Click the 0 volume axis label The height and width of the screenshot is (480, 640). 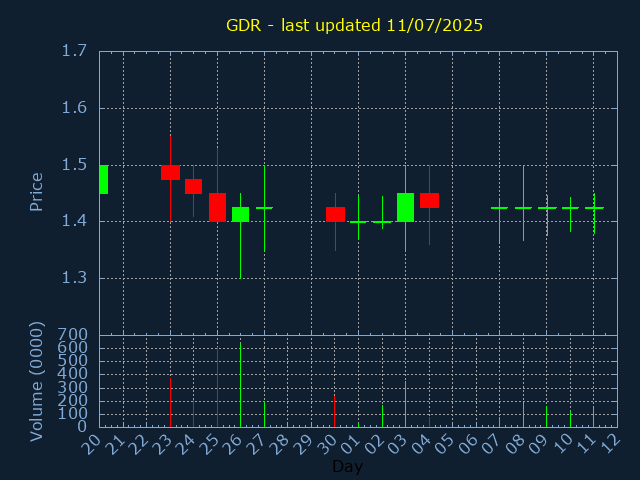pyautogui.click(x=82, y=427)
